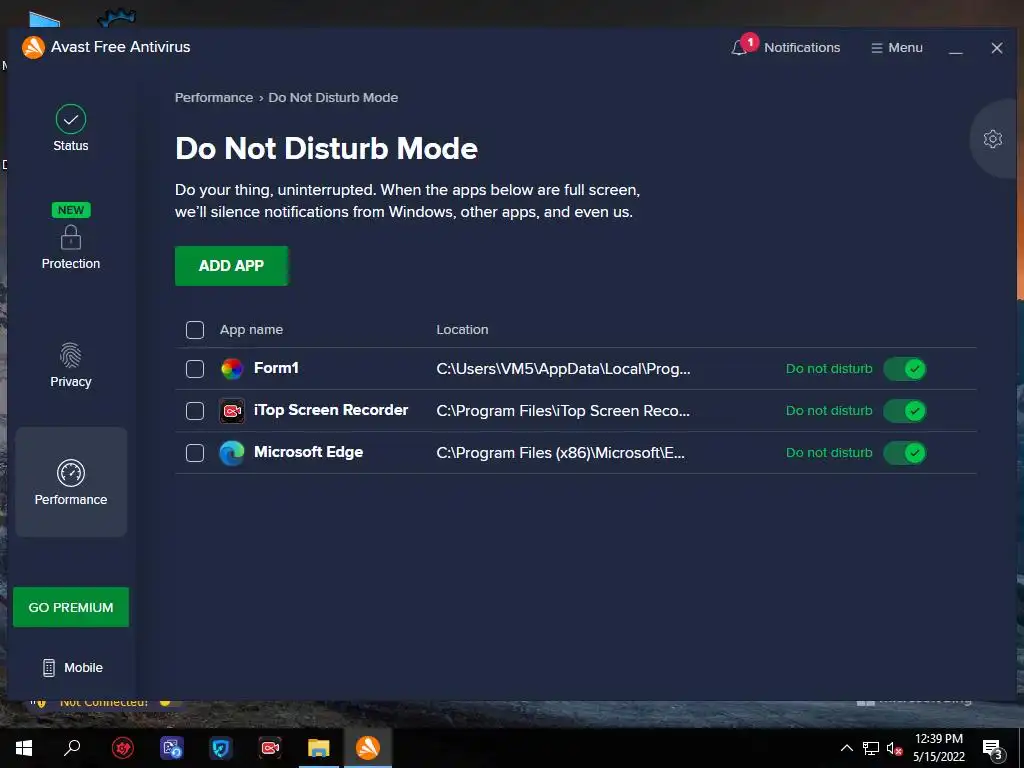Open the Windows Start menu

coord(24,748)
